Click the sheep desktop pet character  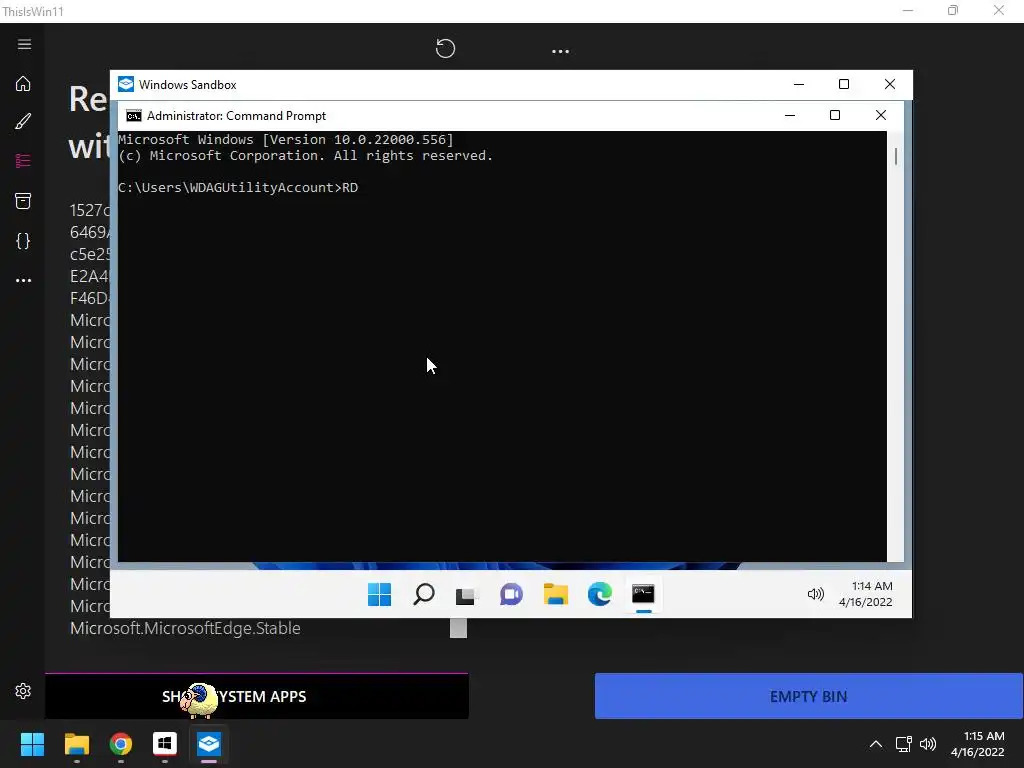coord(198,701)
